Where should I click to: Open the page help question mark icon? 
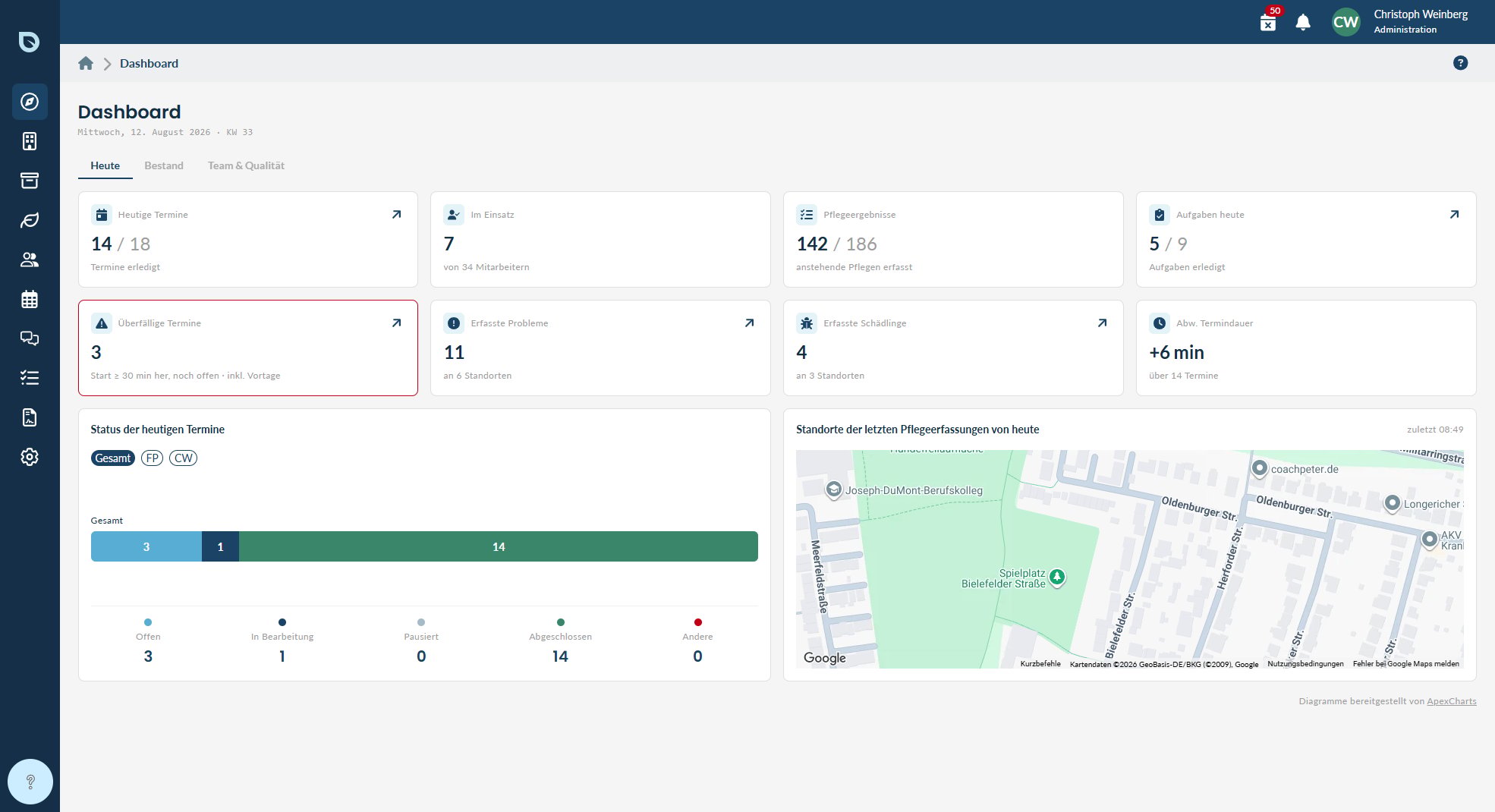(1460, 63)
